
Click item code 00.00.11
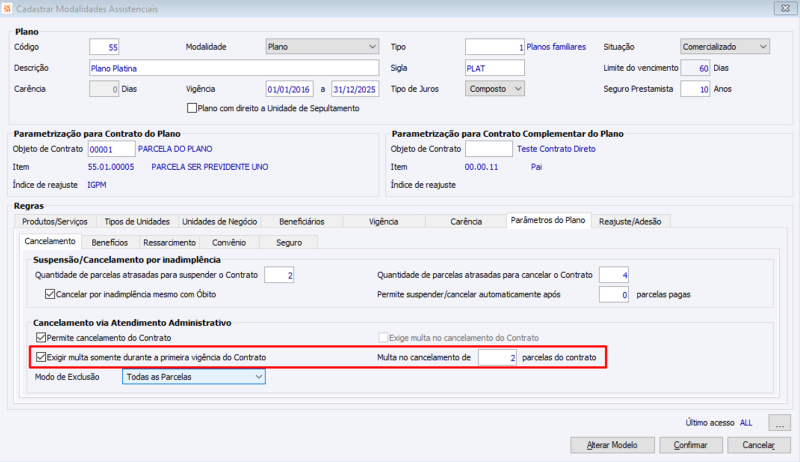pos(481,167)
